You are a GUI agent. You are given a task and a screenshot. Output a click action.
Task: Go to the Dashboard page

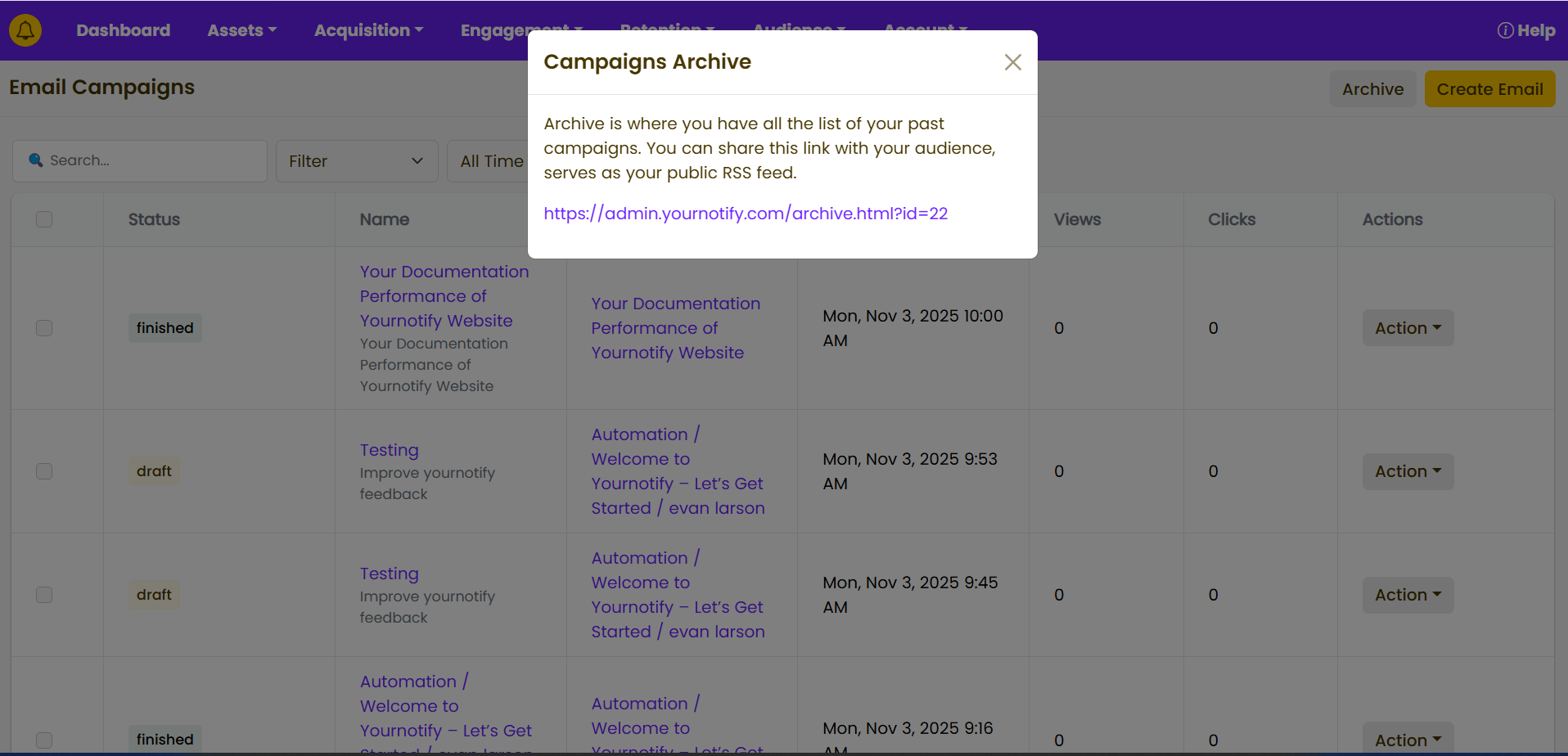(123, 30)
